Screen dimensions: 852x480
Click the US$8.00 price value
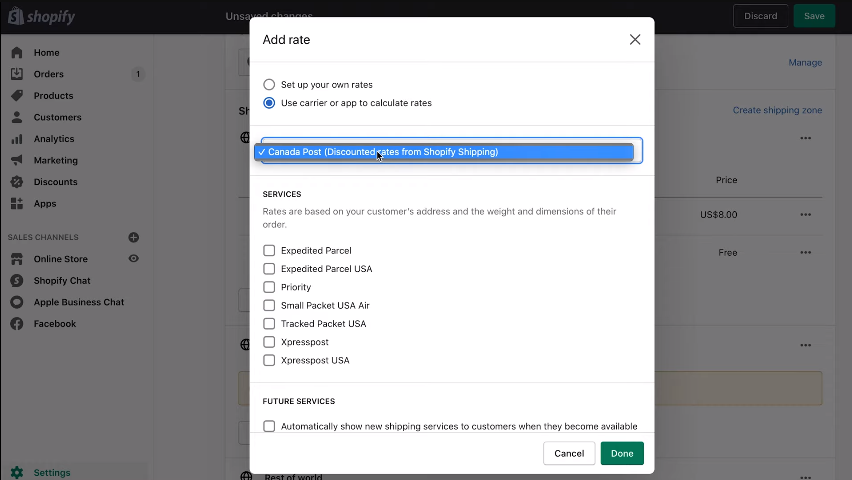(718, 215)
